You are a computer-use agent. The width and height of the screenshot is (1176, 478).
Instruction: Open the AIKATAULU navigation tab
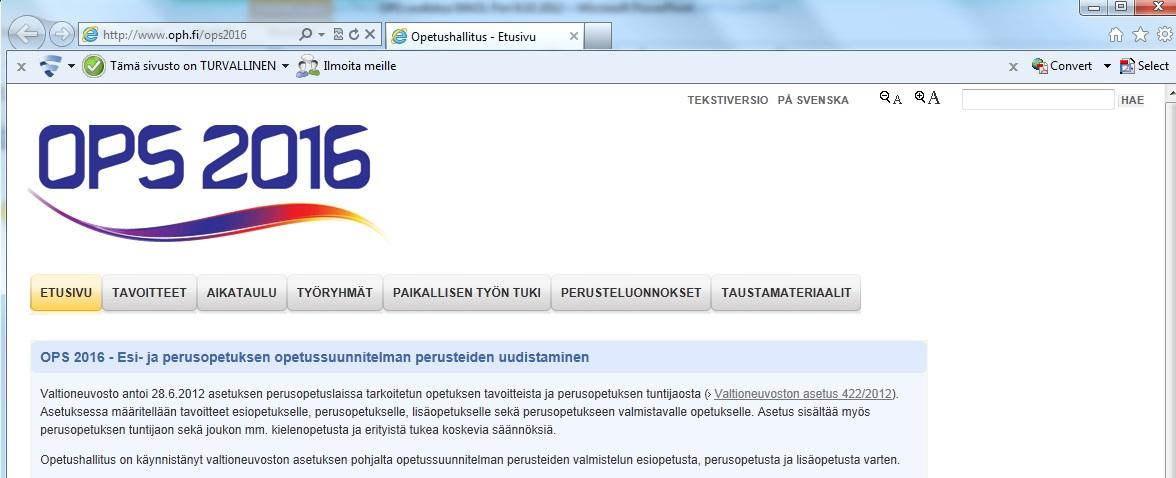(x=242, y=293)
